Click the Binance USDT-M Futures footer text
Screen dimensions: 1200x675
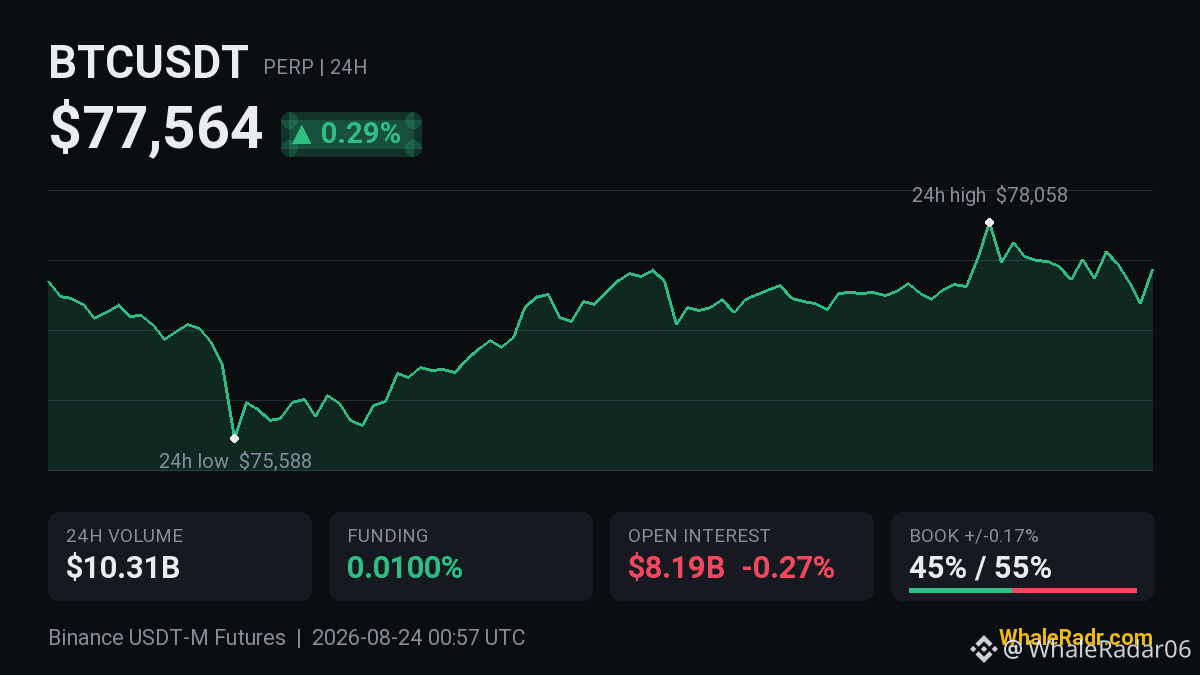[x=167, y=637]
